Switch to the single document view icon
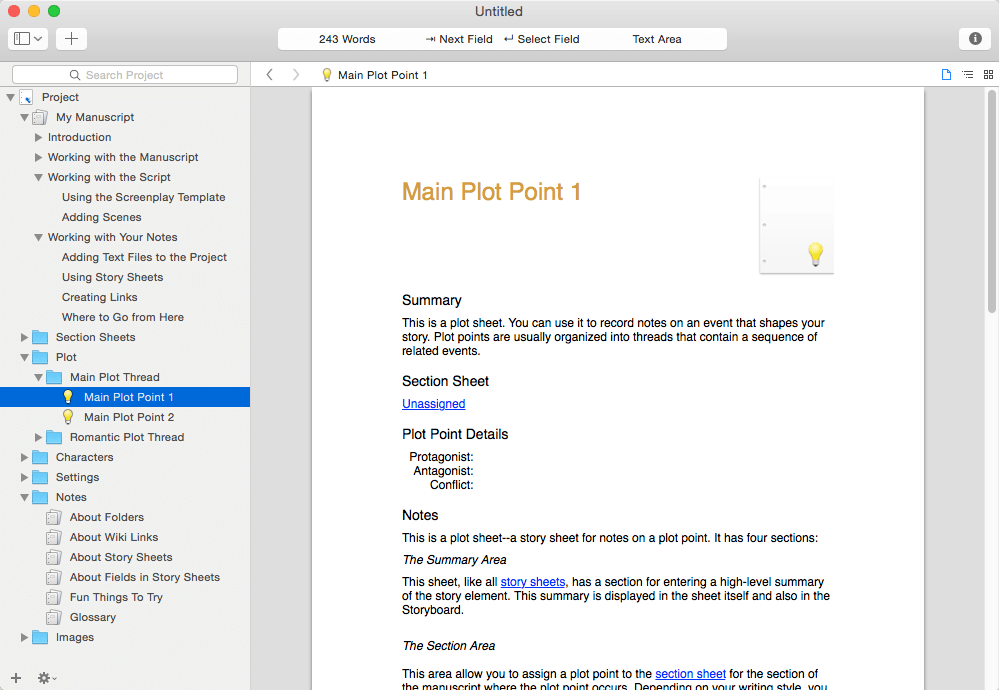 click(x=946, y=75)
